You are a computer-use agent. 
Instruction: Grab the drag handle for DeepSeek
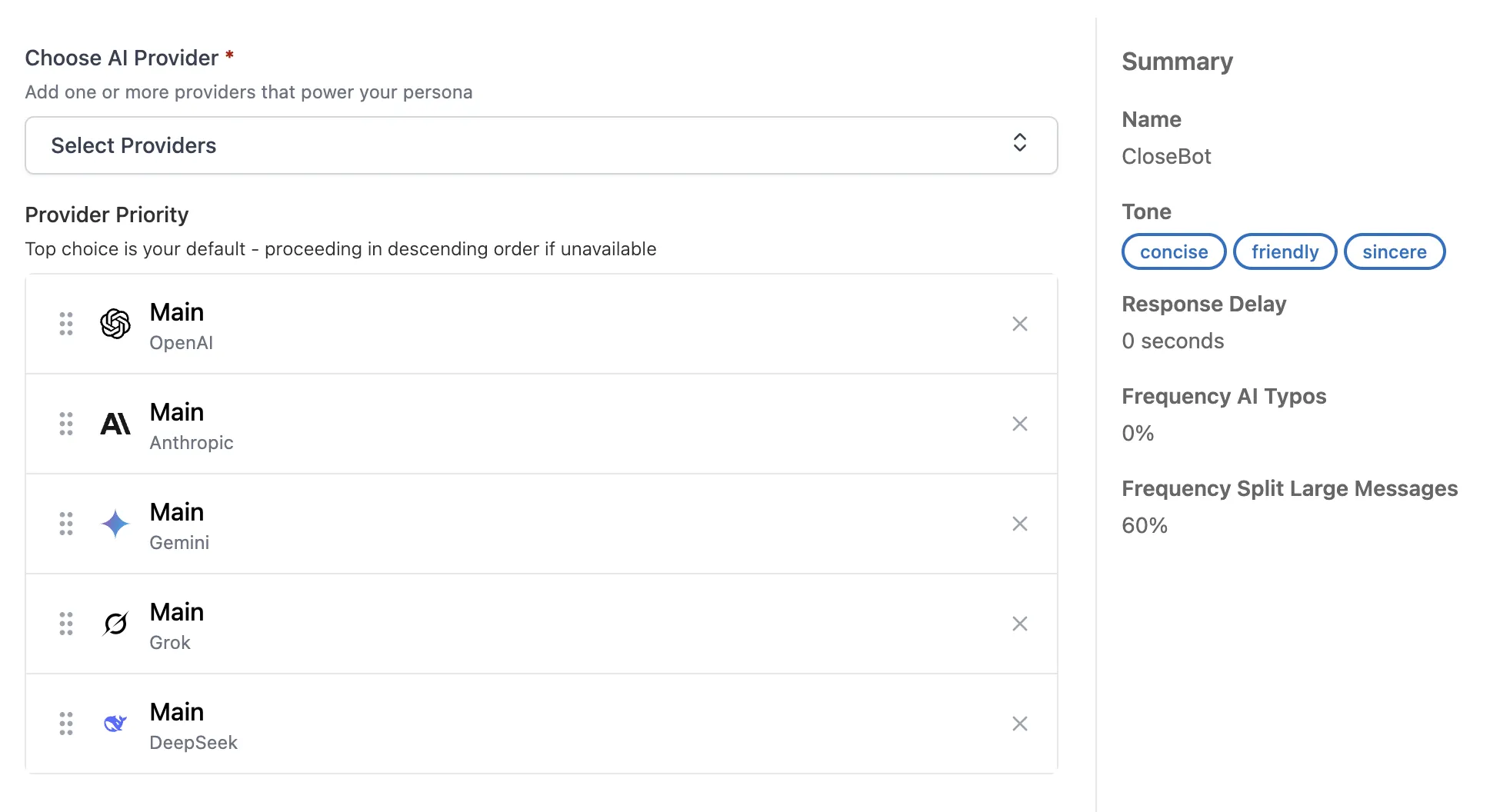coord(66,724)
